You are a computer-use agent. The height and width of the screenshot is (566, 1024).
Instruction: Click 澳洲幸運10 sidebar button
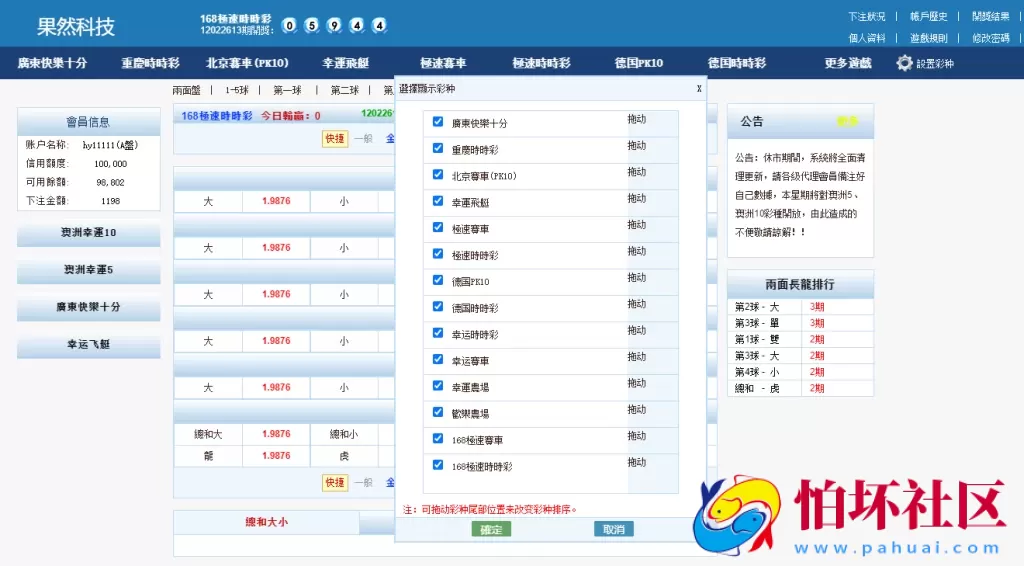click(88, 233)
